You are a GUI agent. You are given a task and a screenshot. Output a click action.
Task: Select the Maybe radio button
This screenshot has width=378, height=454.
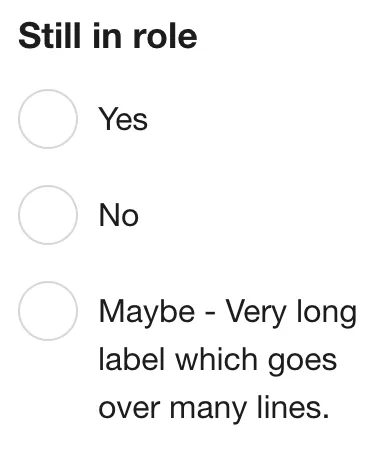(x=48, y=311)
